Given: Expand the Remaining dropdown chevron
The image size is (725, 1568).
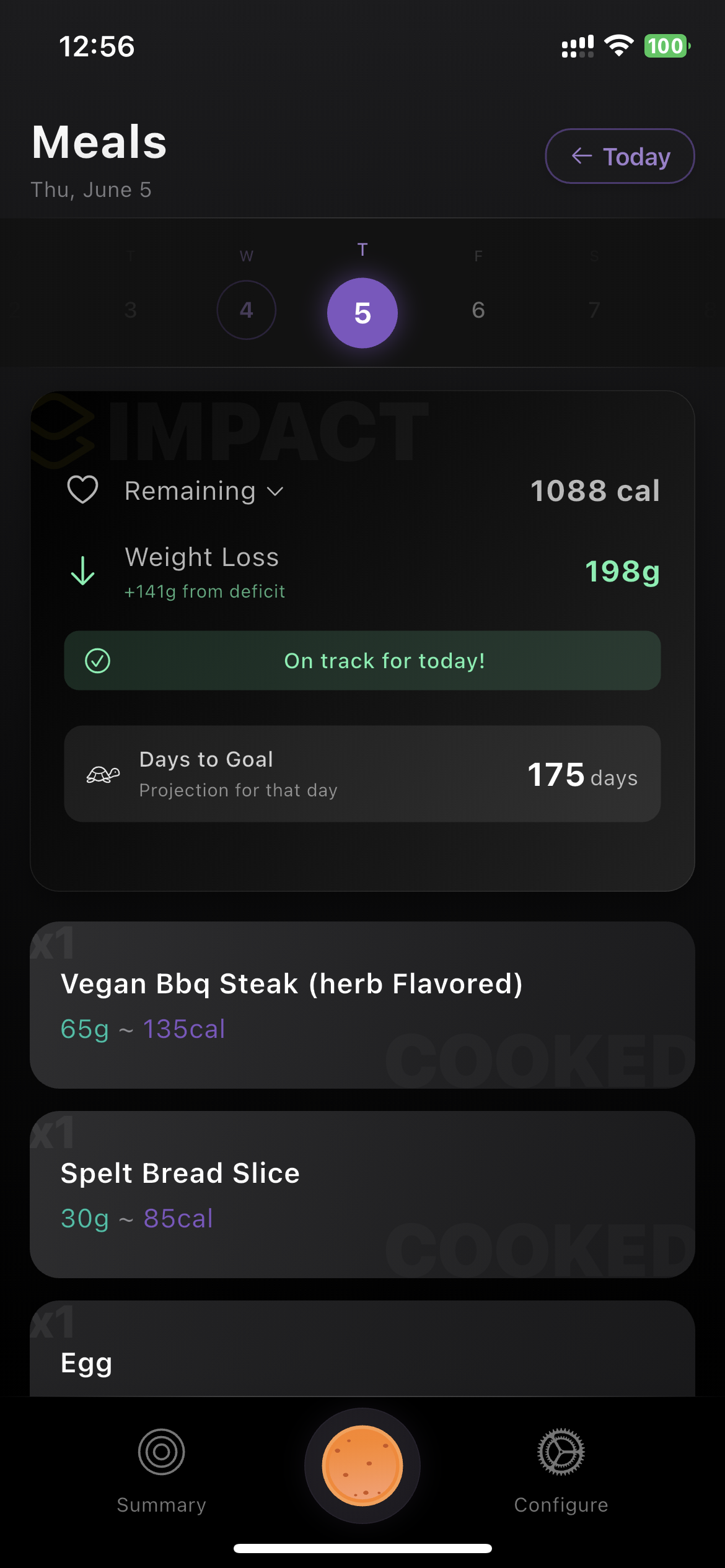Looking at the screenshot, I should coord(275,492).
